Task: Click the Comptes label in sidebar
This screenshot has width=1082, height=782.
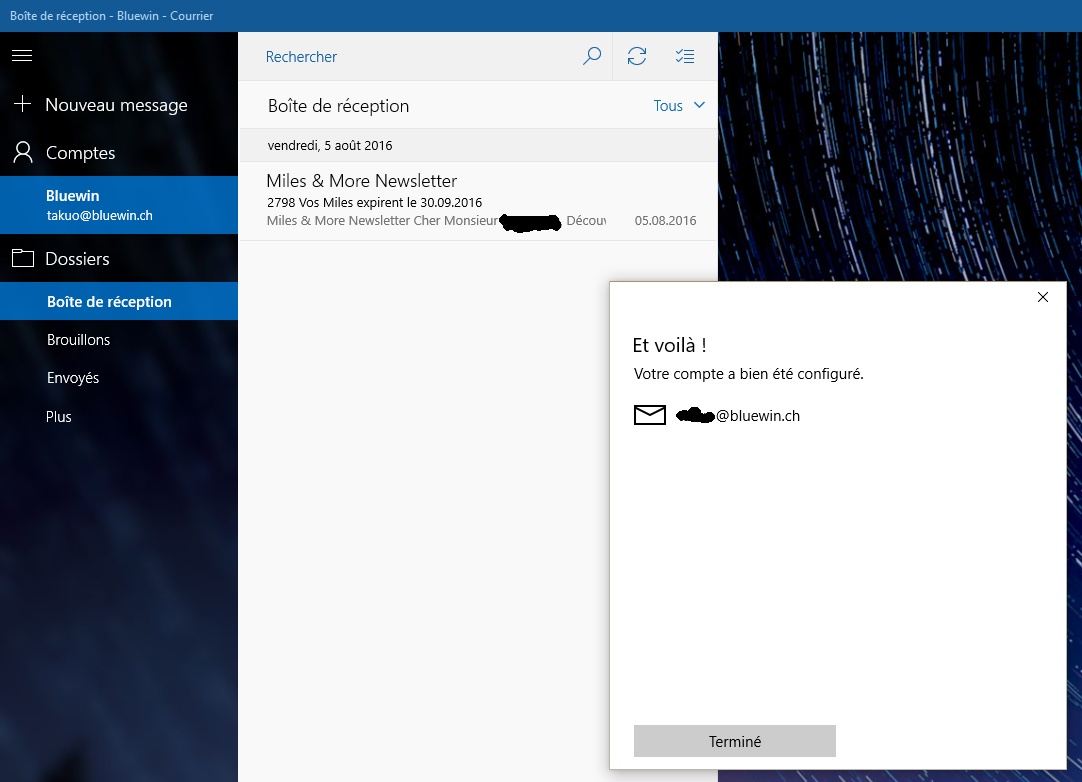Action: [80, 153]
